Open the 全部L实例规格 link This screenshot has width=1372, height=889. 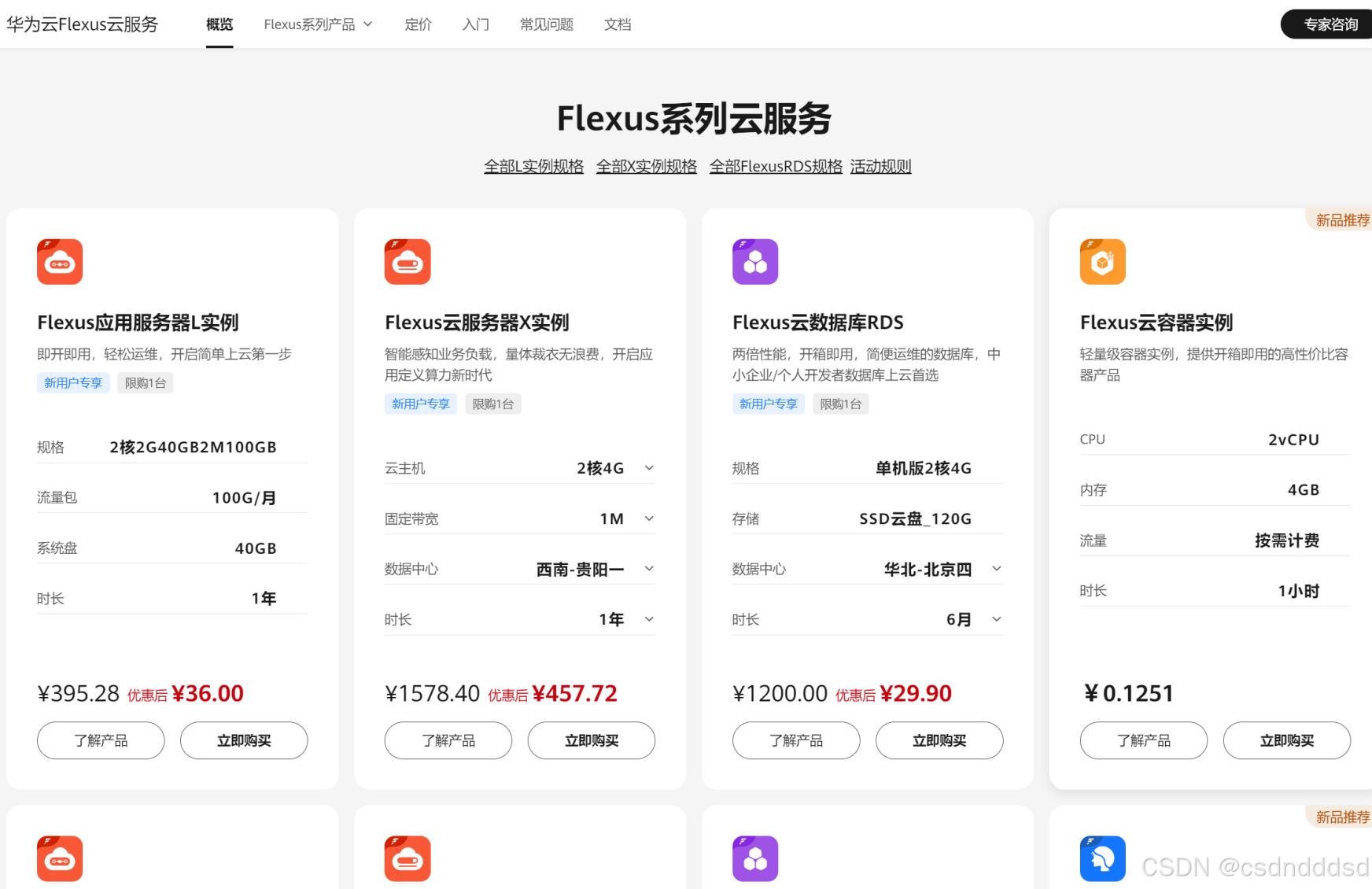(x=533, y=166)
